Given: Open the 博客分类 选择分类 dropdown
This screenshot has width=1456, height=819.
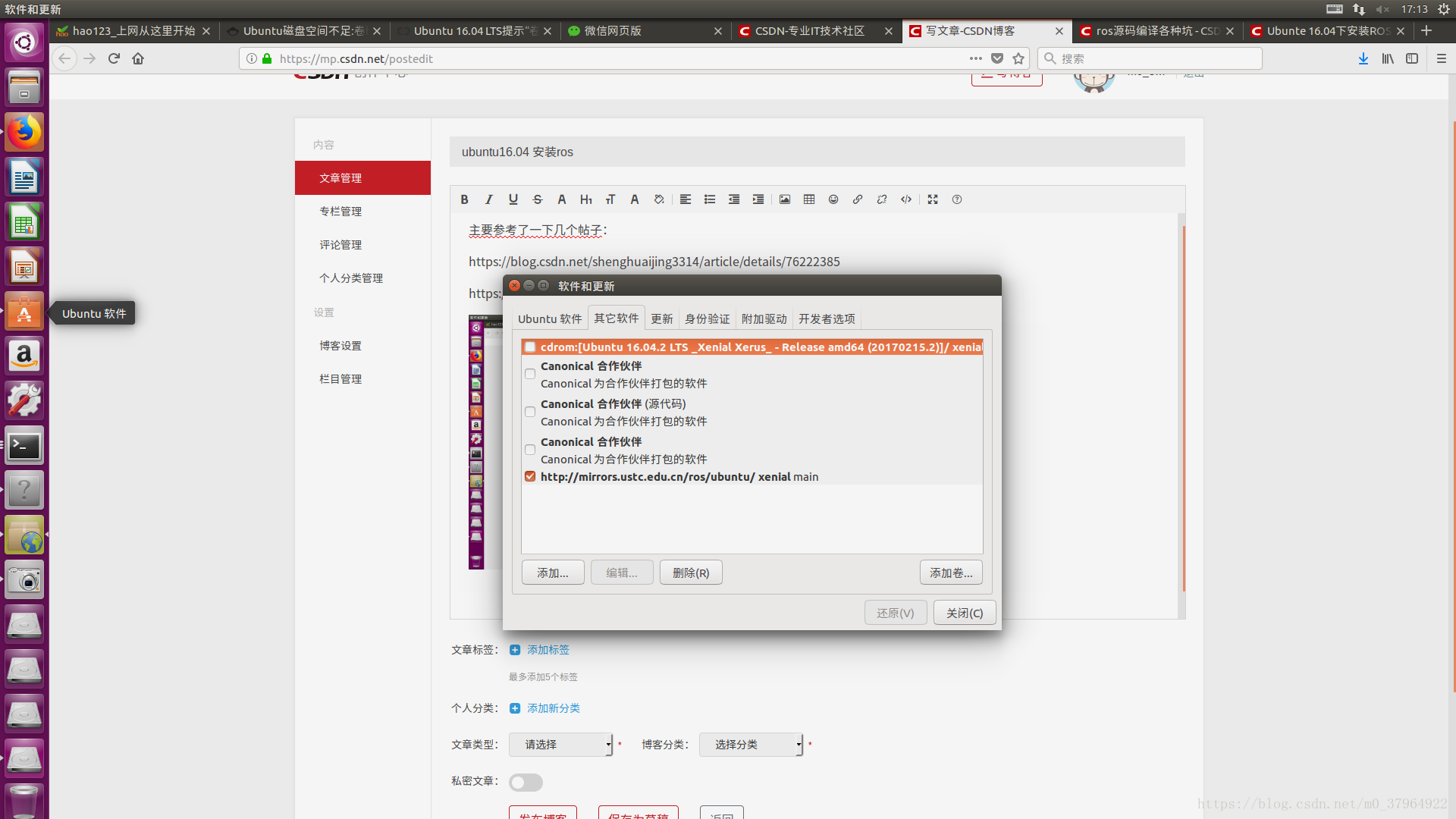Looking at the screenshot, I should 752,745.
